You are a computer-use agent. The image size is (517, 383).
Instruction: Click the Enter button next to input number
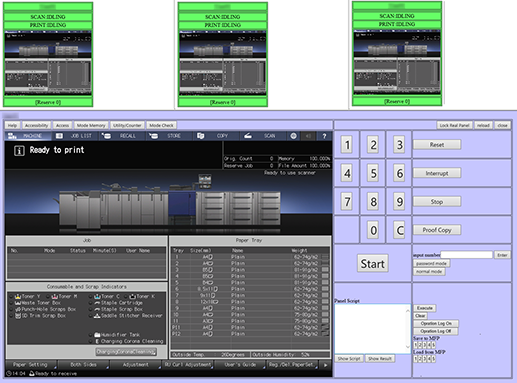pos(502,255)
